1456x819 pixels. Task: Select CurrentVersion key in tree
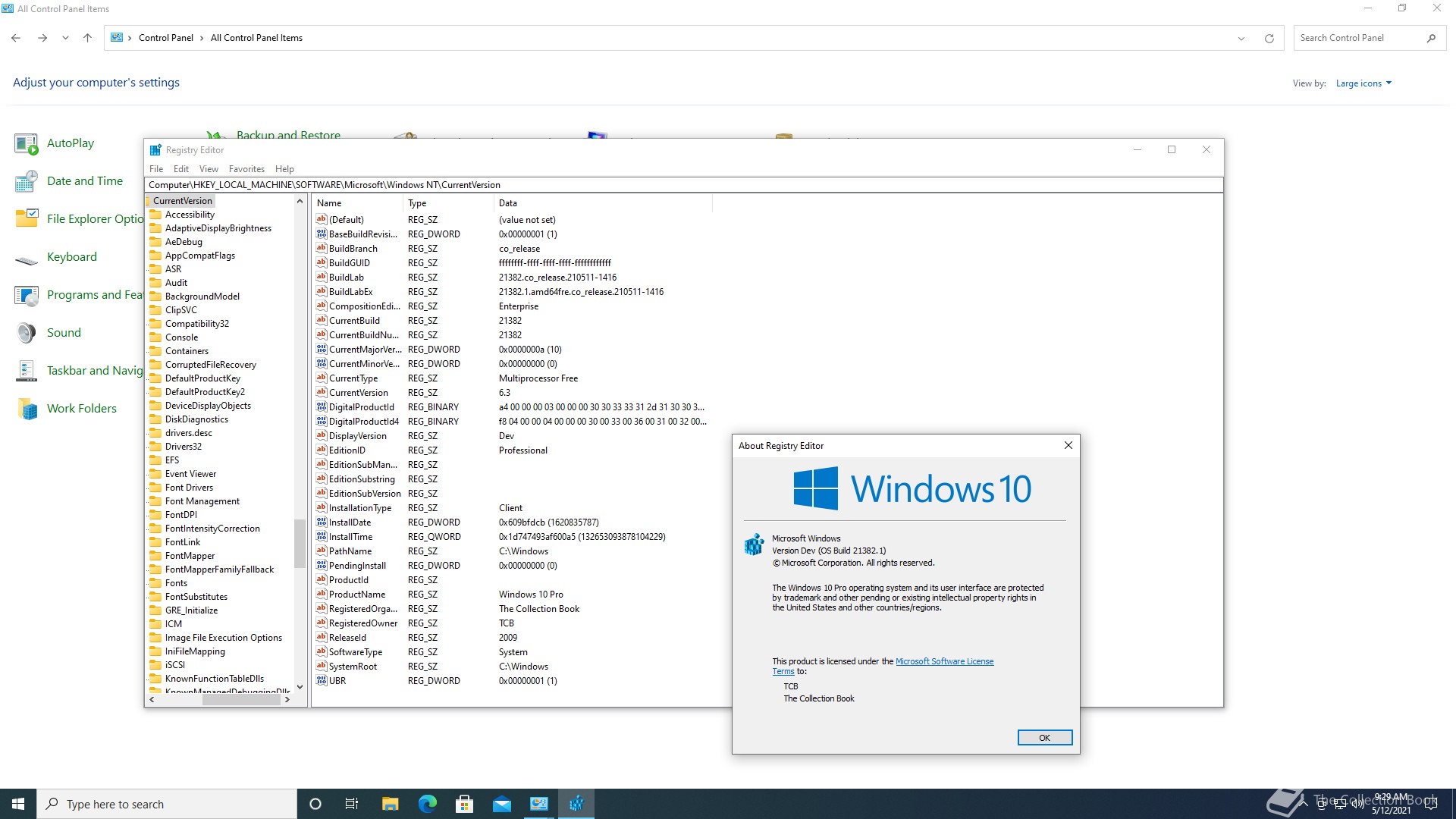182,201
